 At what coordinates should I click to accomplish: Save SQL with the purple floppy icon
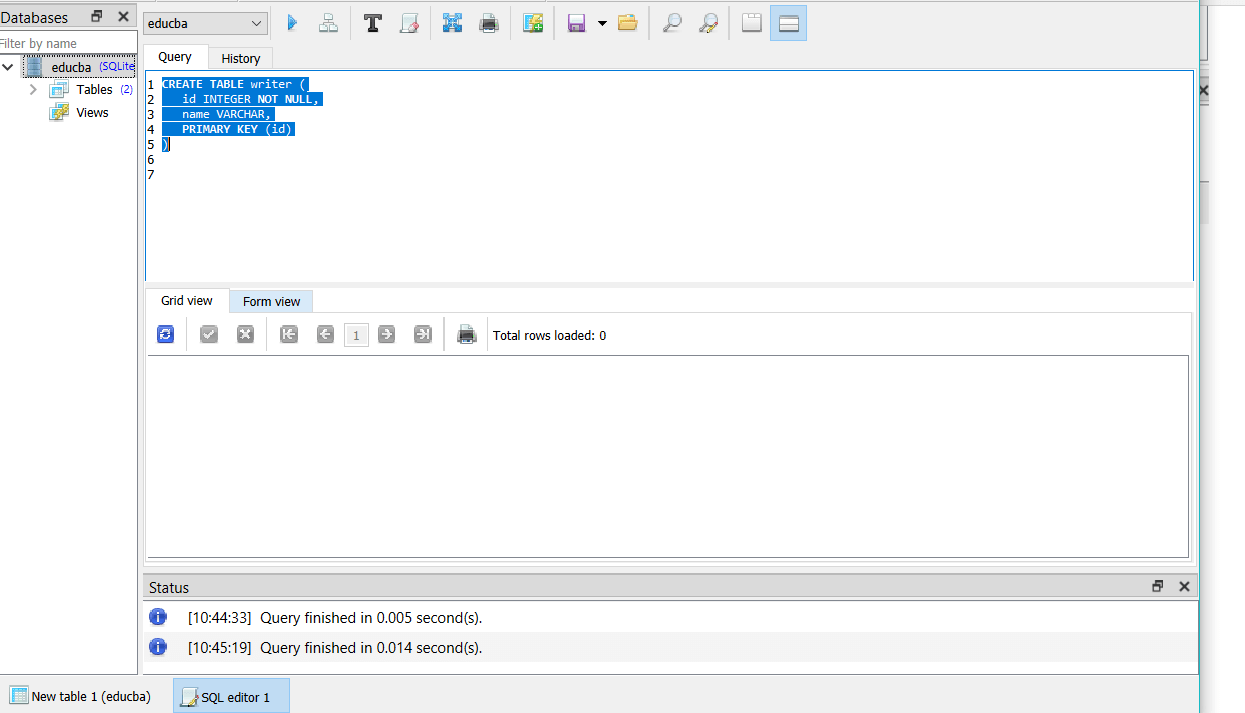576,23
